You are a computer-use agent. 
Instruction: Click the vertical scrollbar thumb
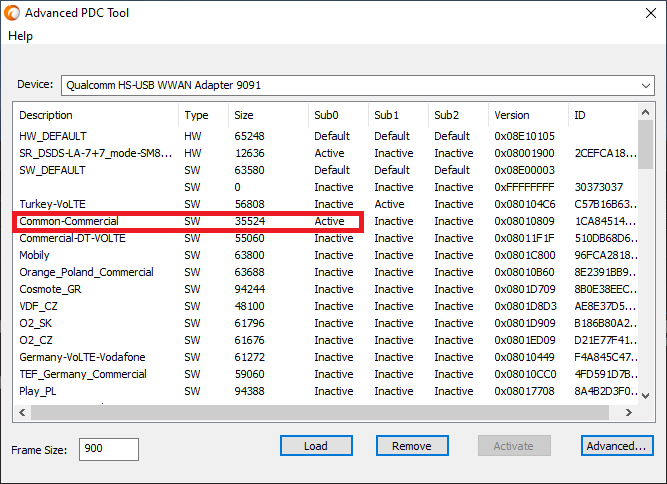point(645,145)
